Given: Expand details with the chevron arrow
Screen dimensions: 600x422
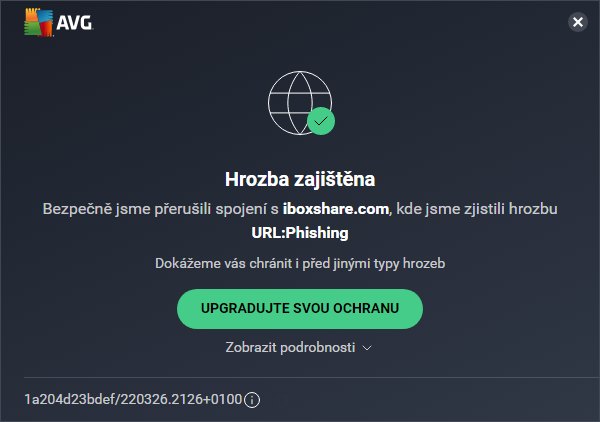Looking at the screenshot, I should click(x=367, y=348).
